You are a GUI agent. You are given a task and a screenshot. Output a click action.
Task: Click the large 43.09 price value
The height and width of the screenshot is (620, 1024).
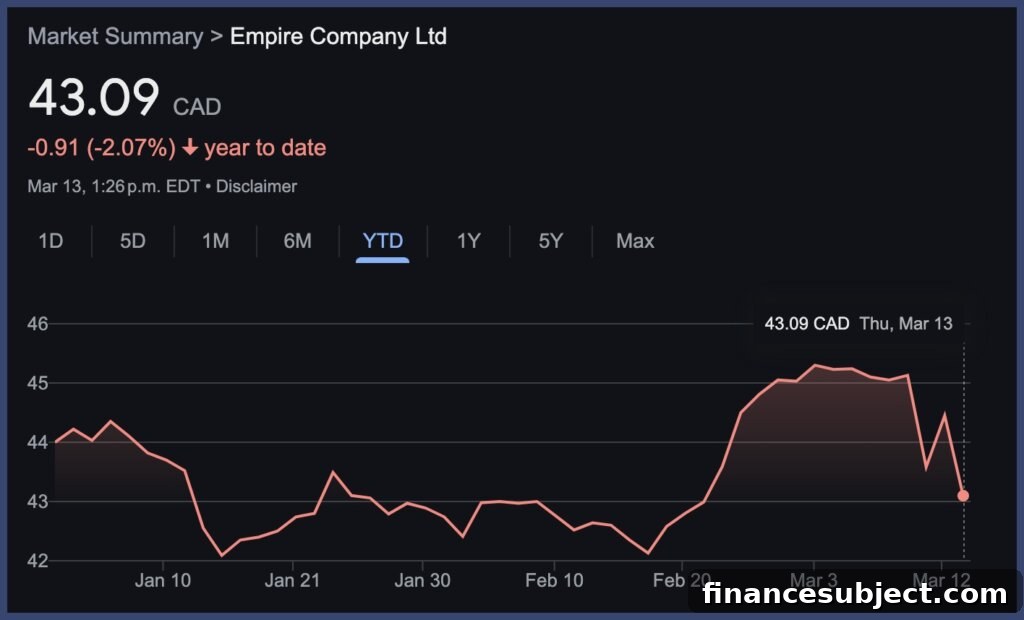(x=93, y=98)
